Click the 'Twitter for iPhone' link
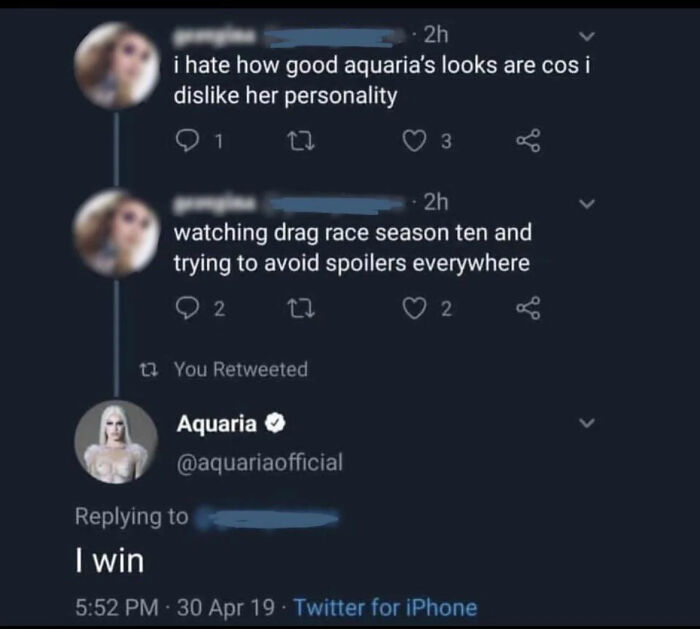This screenshot has width=700, height=629. tap(385, 608)
